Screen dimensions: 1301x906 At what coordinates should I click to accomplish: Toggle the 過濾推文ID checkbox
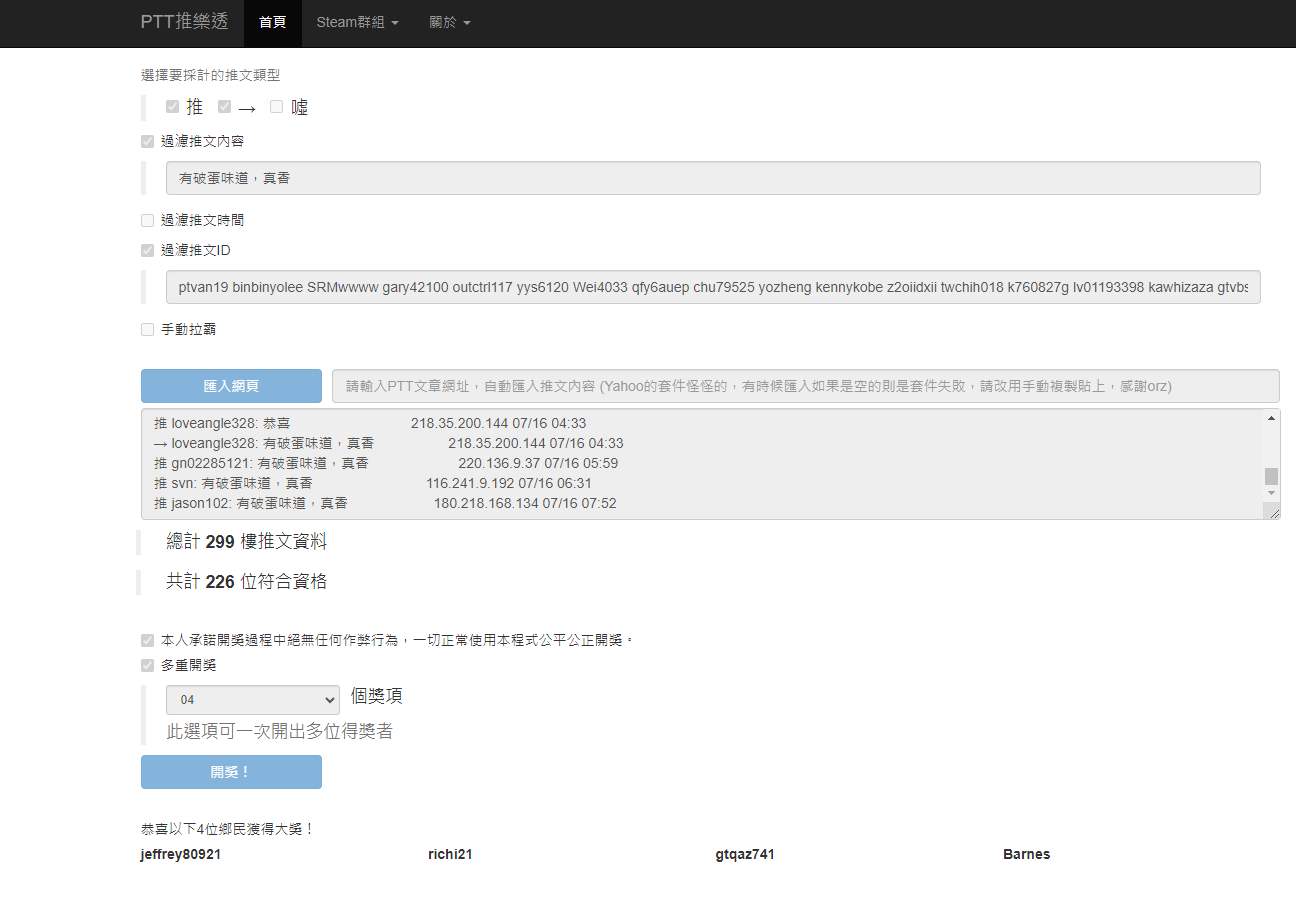tap(148, 250)
